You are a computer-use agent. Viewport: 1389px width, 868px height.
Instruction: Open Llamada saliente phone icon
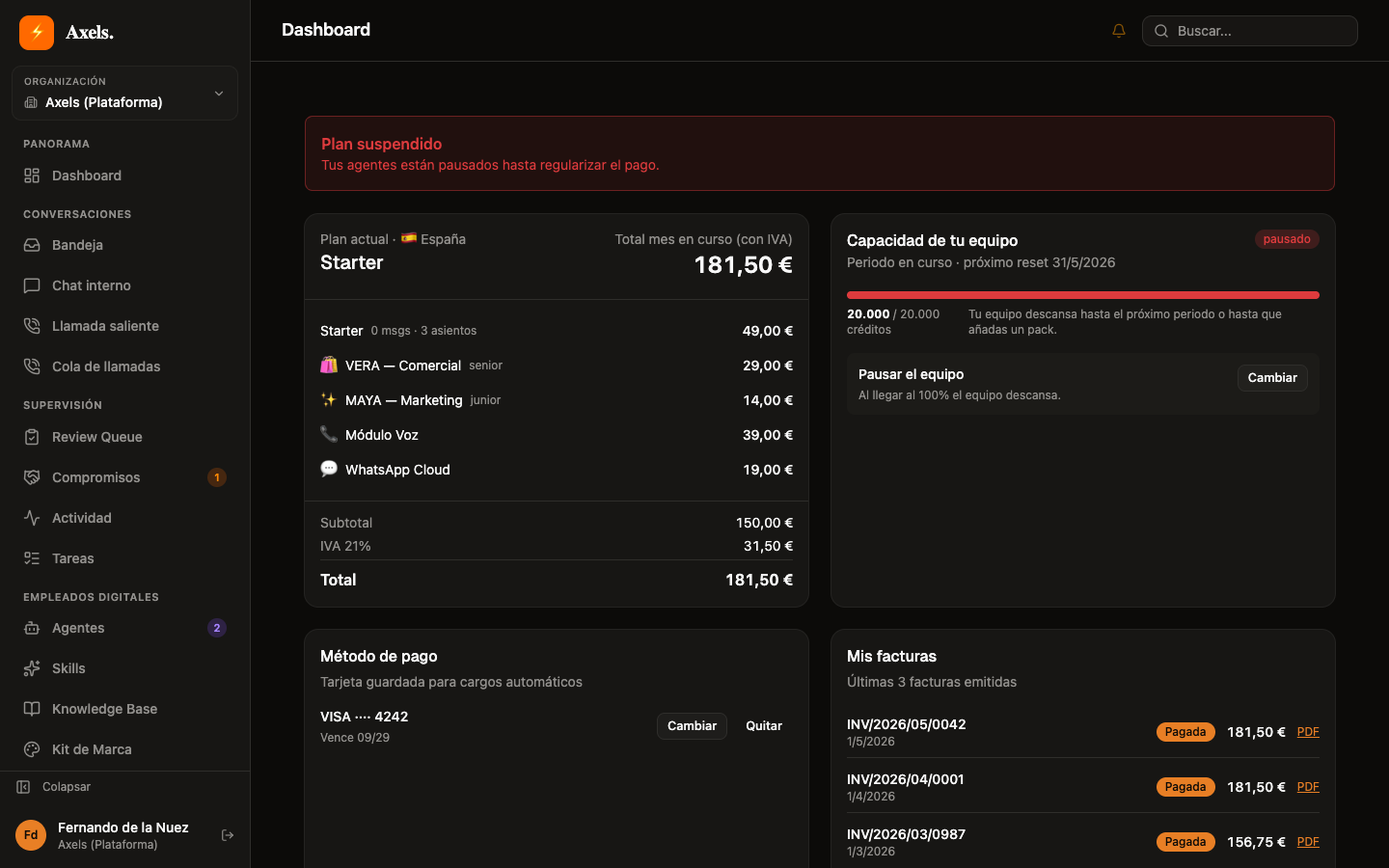tap(32, 326)
